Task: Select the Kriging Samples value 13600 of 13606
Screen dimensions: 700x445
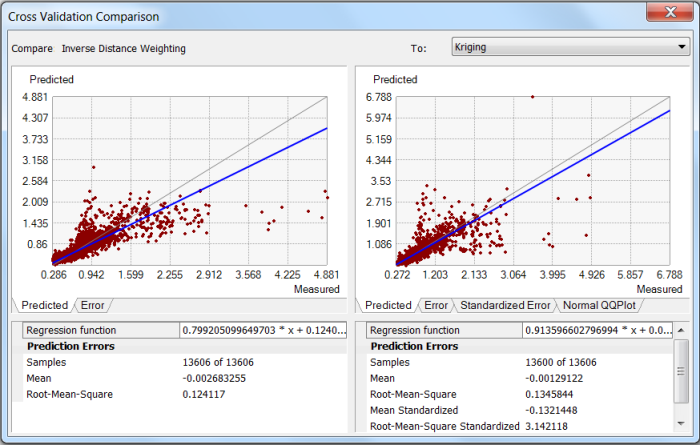Action: coord(561,362)
